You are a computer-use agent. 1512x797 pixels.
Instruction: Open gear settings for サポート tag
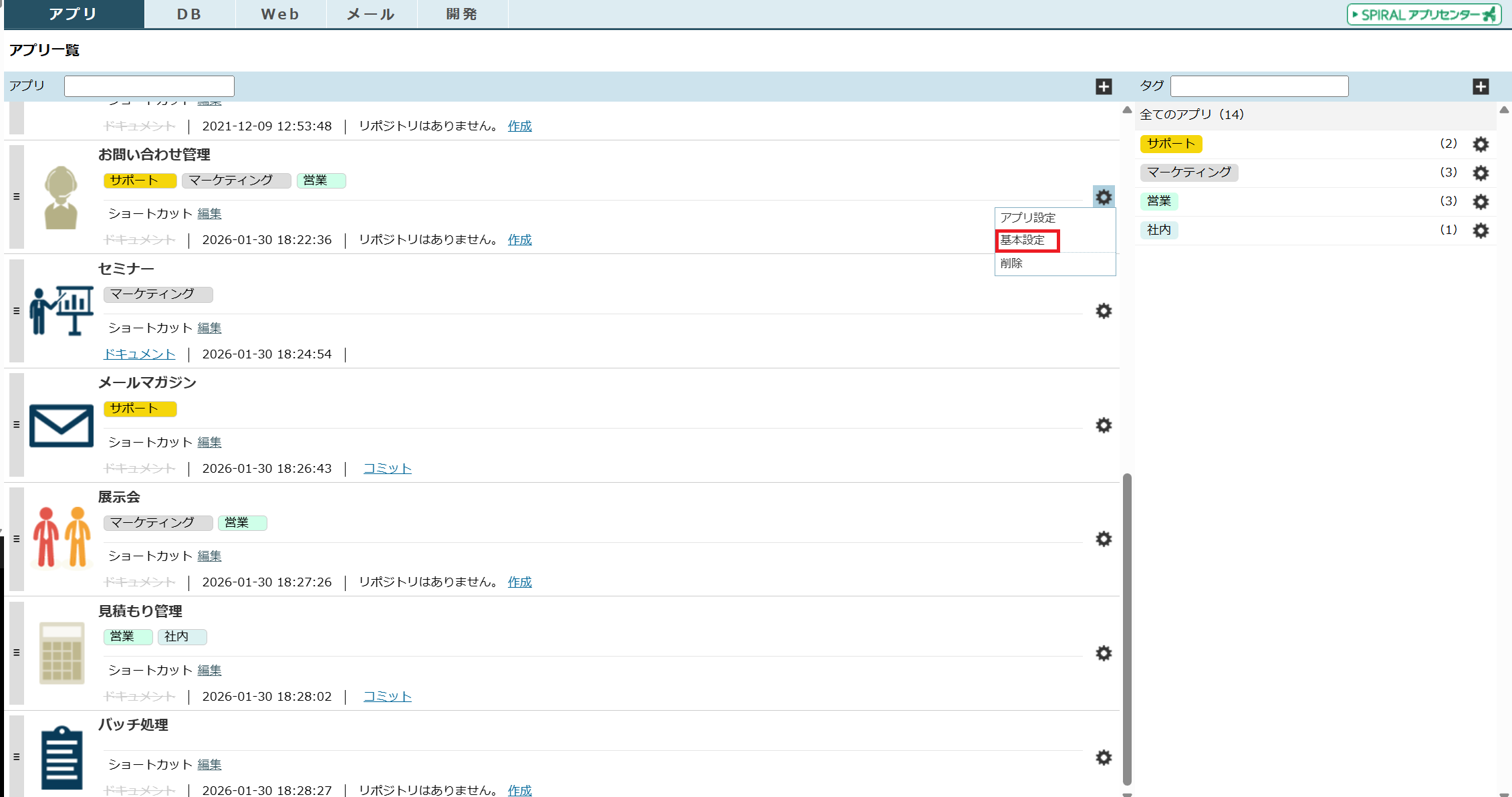1481,144
